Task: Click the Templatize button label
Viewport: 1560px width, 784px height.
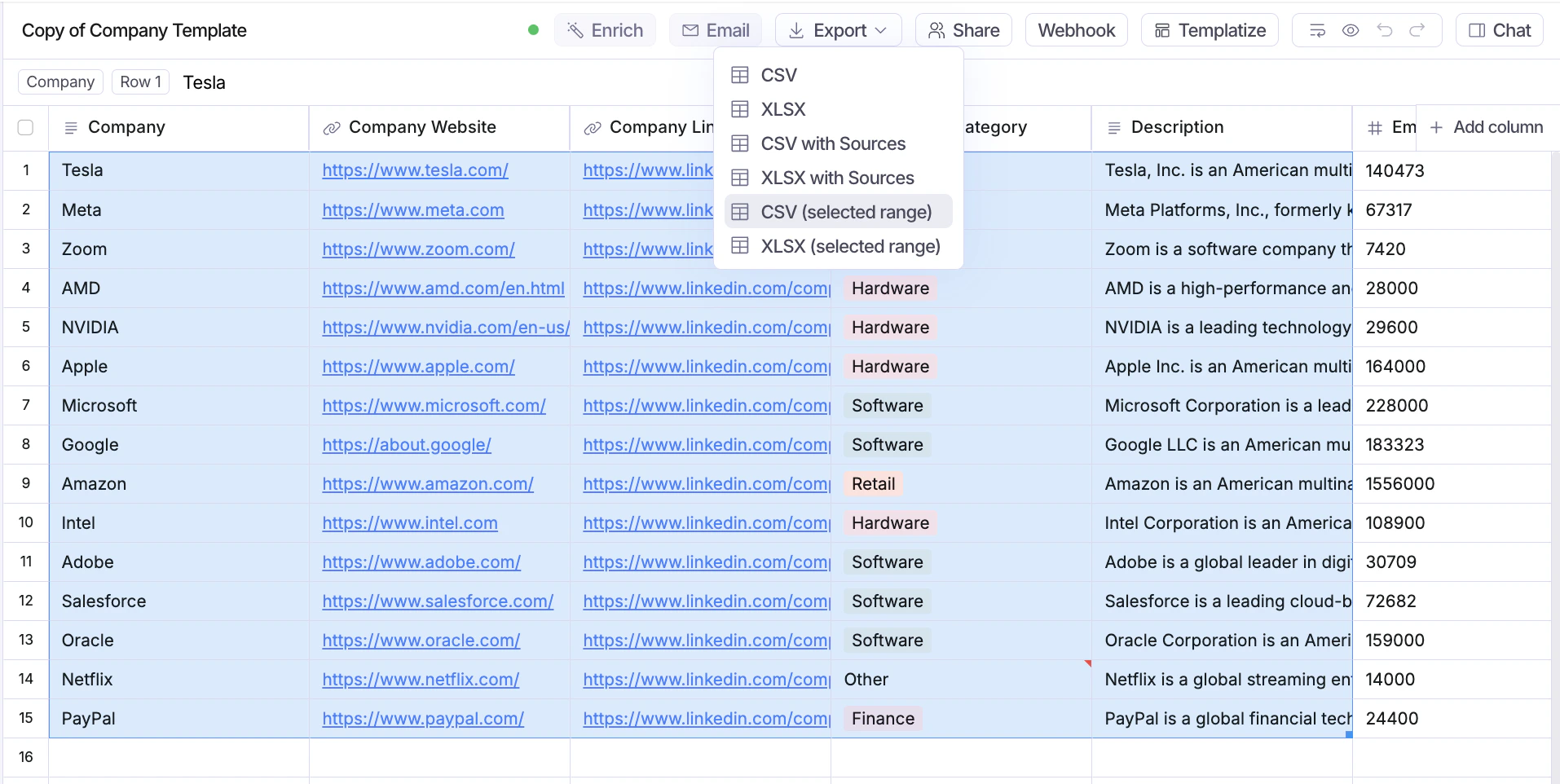Action: click(1223, 30)
